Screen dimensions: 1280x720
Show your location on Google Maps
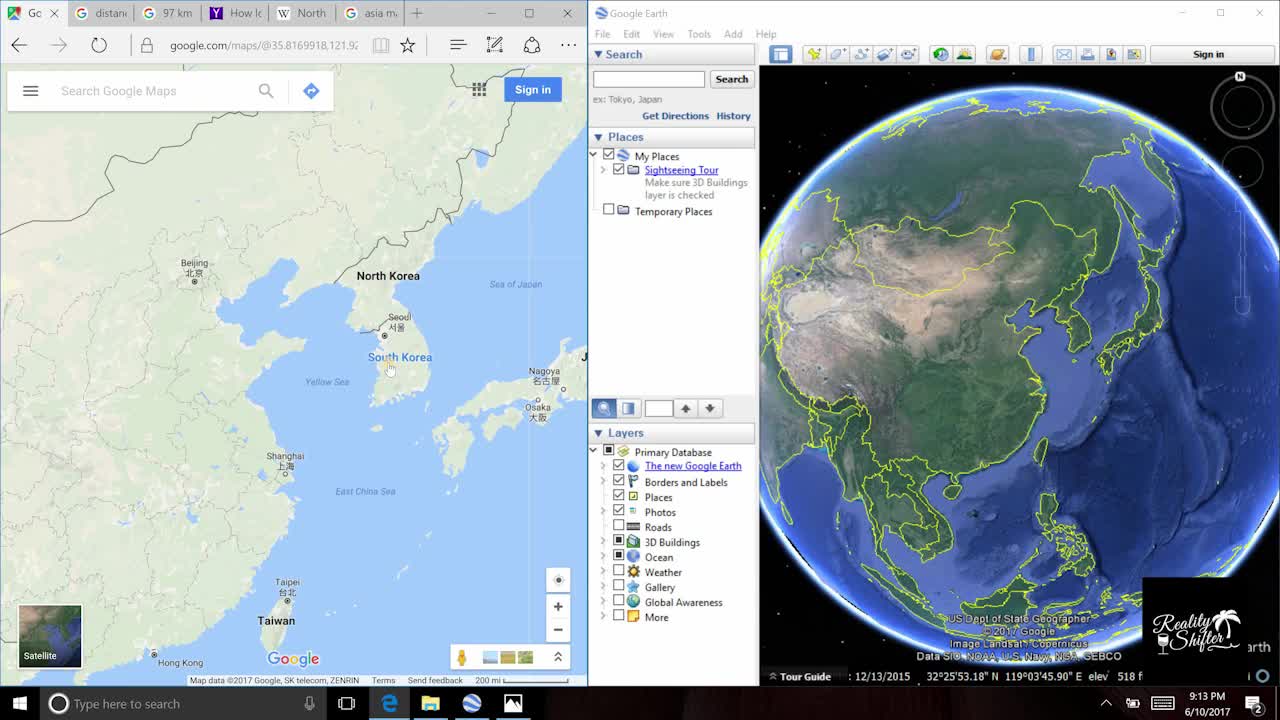(558, 580)
